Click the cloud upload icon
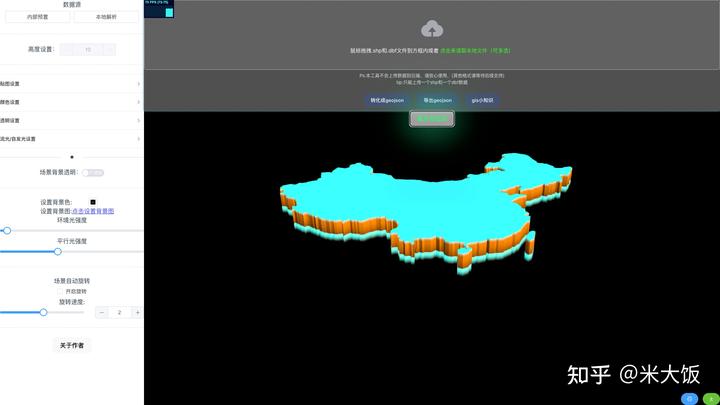The height and width of the screenshot is (405, 720). pyautogui.click(x=432, y=28)
